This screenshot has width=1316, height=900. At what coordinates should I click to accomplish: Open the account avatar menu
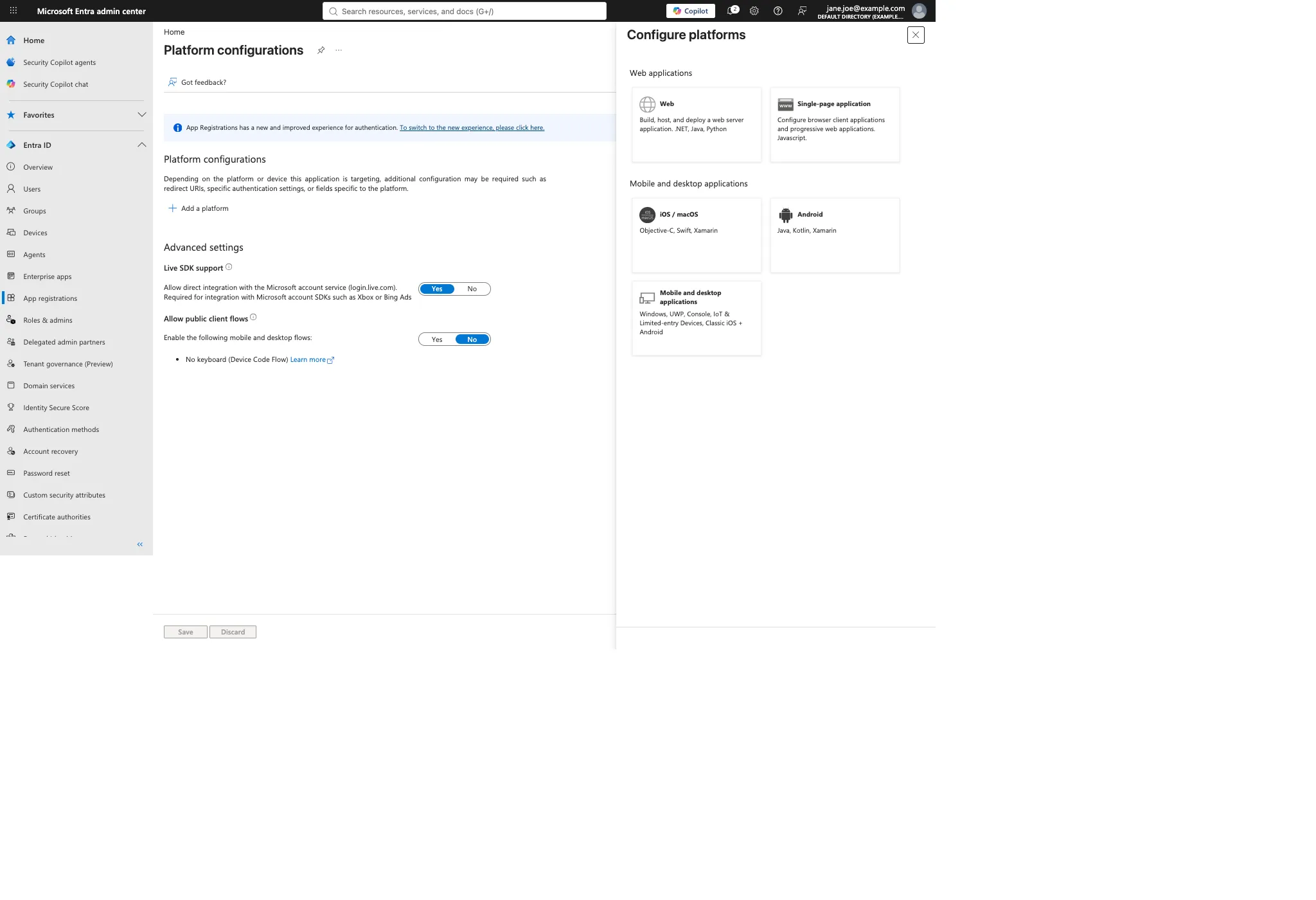[919, 11]
